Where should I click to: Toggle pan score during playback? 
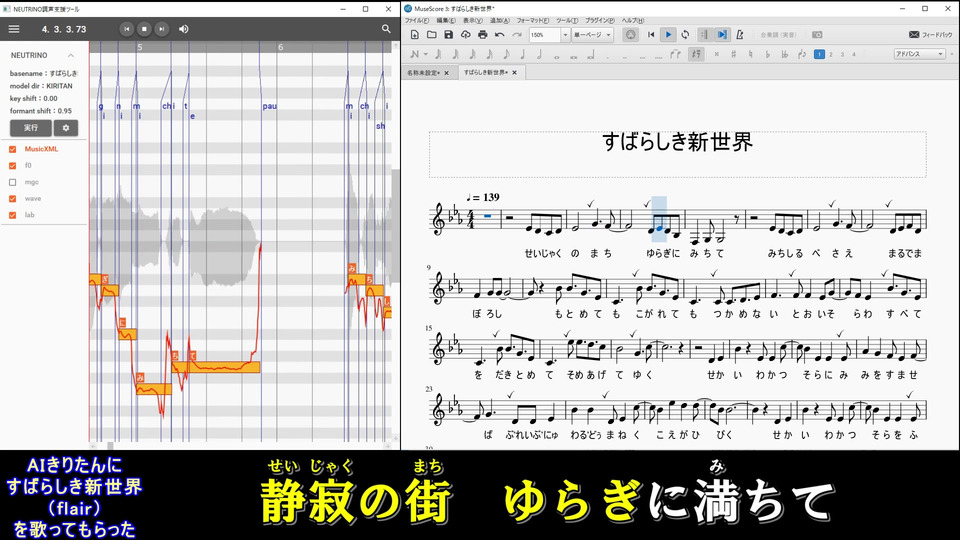point(722,35)
